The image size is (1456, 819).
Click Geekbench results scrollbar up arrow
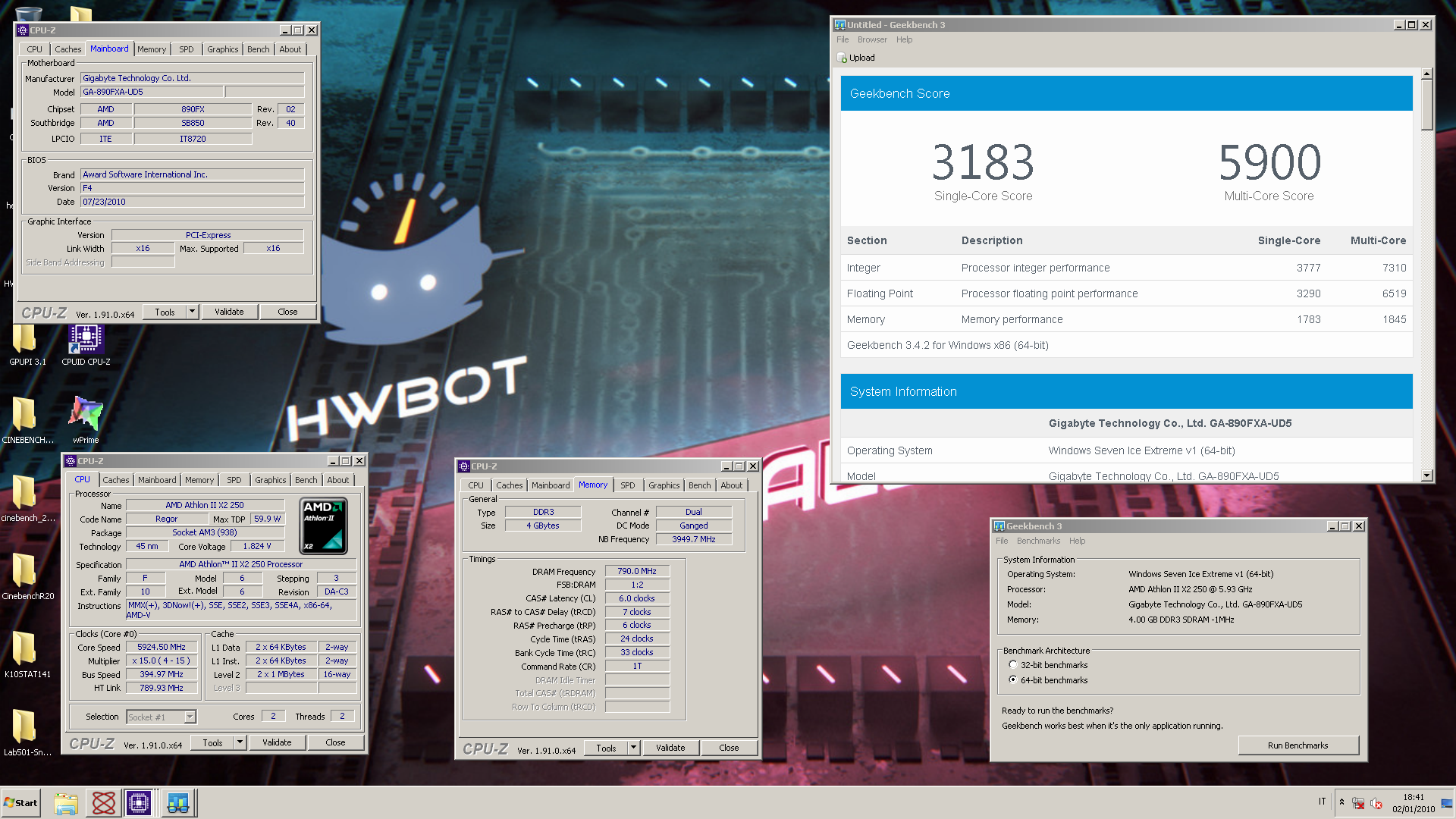(1426, 74)
